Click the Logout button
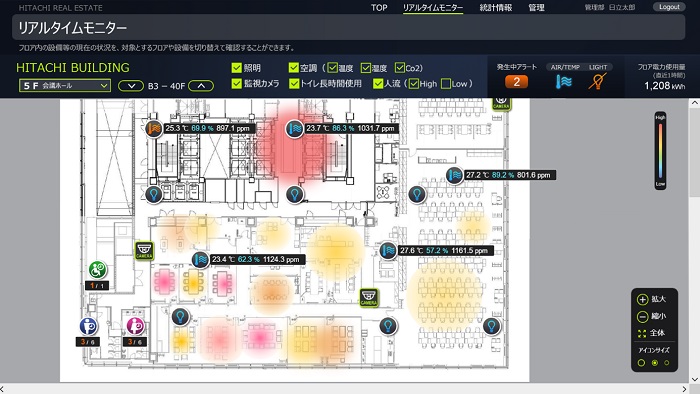The image size is (700, 394). [669, 7]
